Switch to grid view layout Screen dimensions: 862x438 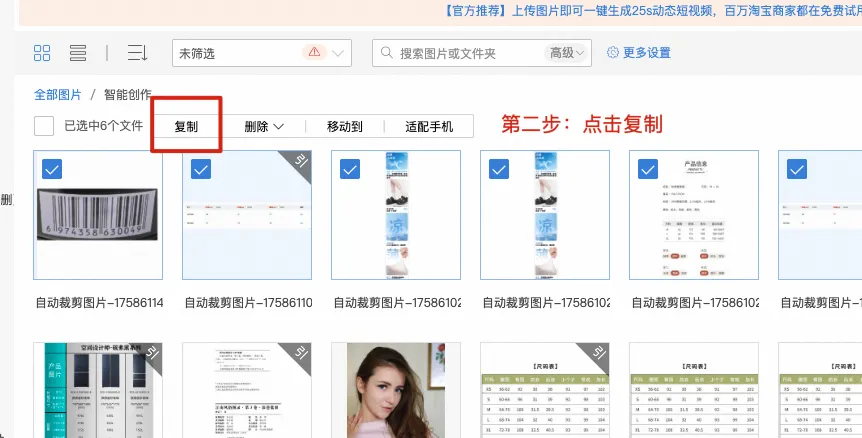[42, 53]
